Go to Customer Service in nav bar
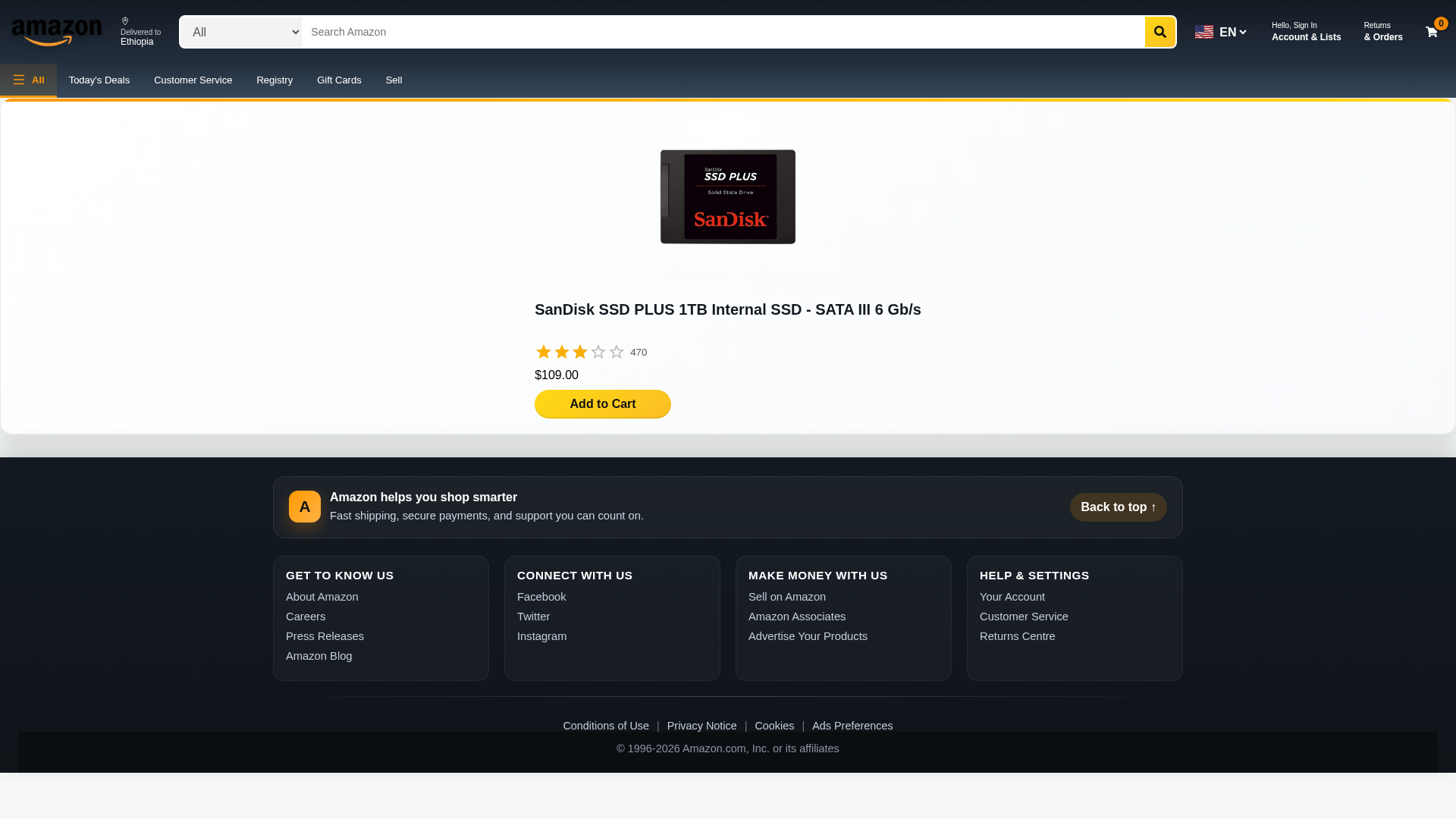This screenshot has width=1456, height=819. [193, 80]
